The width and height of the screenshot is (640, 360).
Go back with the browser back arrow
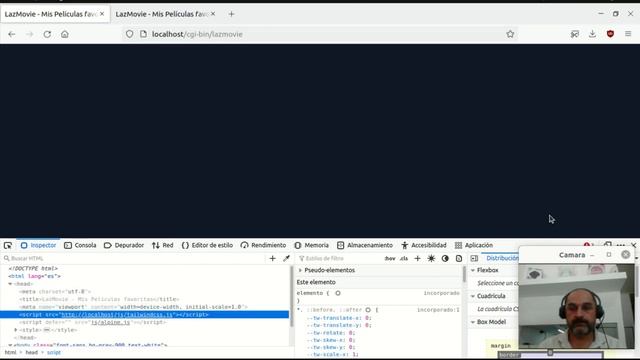pos(11,34)
